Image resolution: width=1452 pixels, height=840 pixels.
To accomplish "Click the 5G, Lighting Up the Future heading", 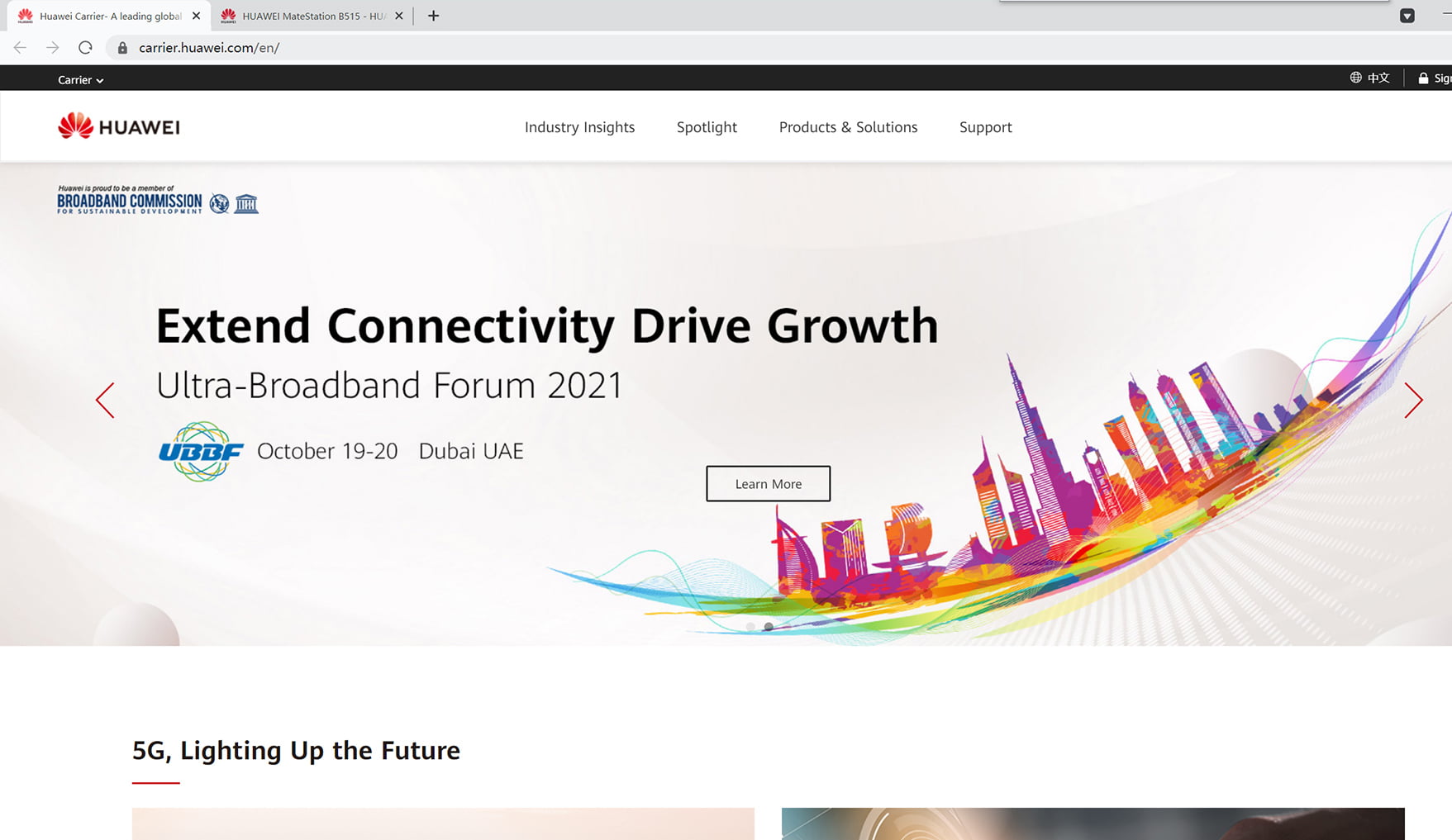I will (296, 751).
